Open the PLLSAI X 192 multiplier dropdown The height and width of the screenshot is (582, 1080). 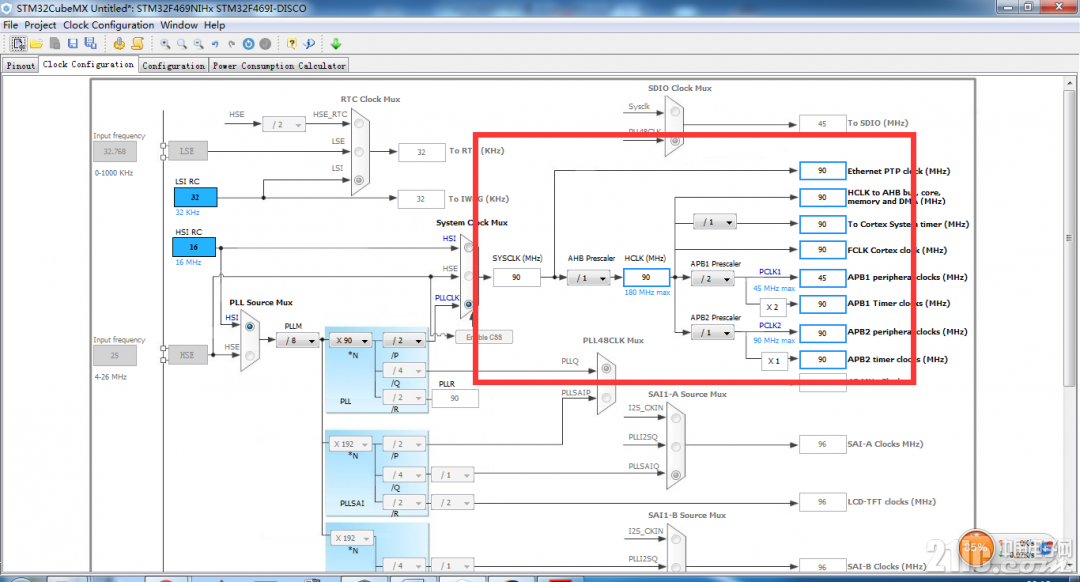click(x=351, y=444)
